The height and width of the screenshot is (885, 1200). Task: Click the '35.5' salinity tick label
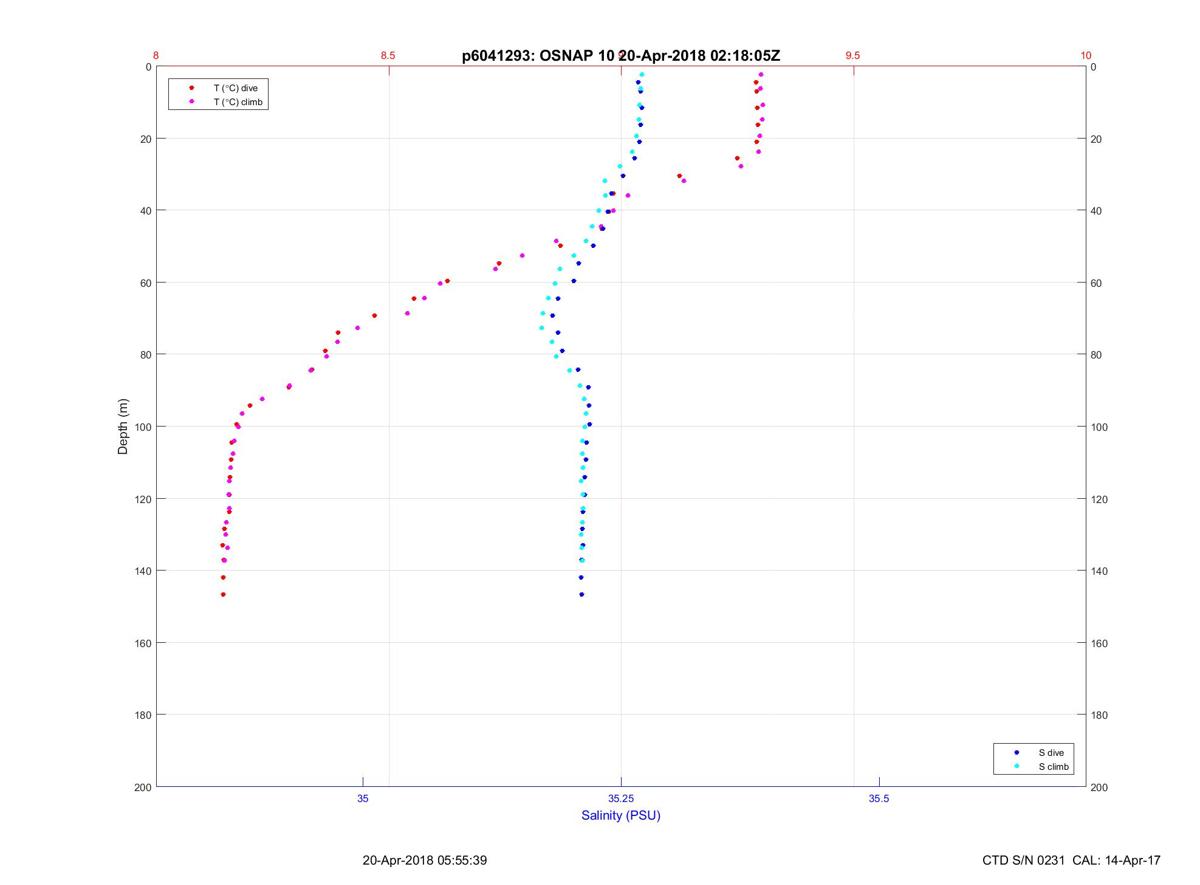tap(878, 799)
